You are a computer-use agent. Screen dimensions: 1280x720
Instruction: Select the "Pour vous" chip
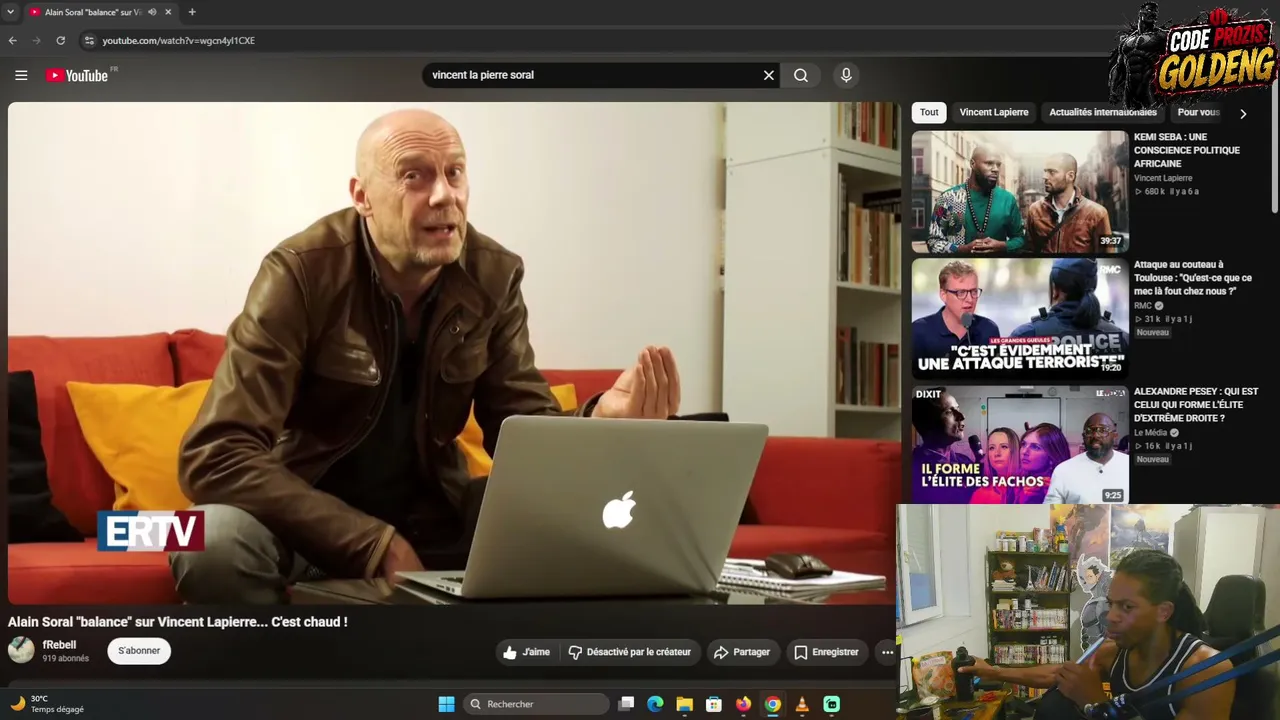pos(1198,112)
